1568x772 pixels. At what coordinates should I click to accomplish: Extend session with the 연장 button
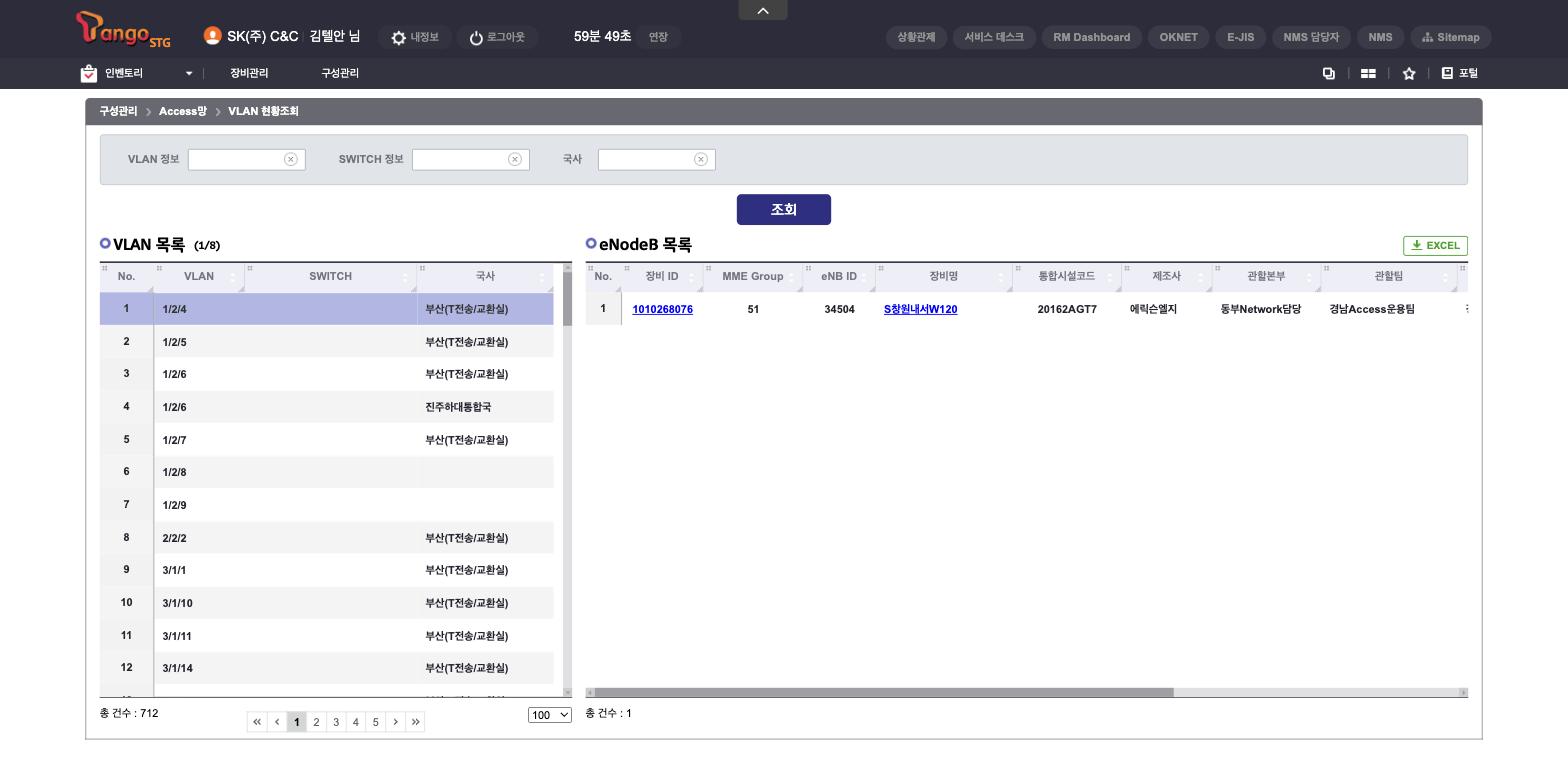[x=658, y=37]
